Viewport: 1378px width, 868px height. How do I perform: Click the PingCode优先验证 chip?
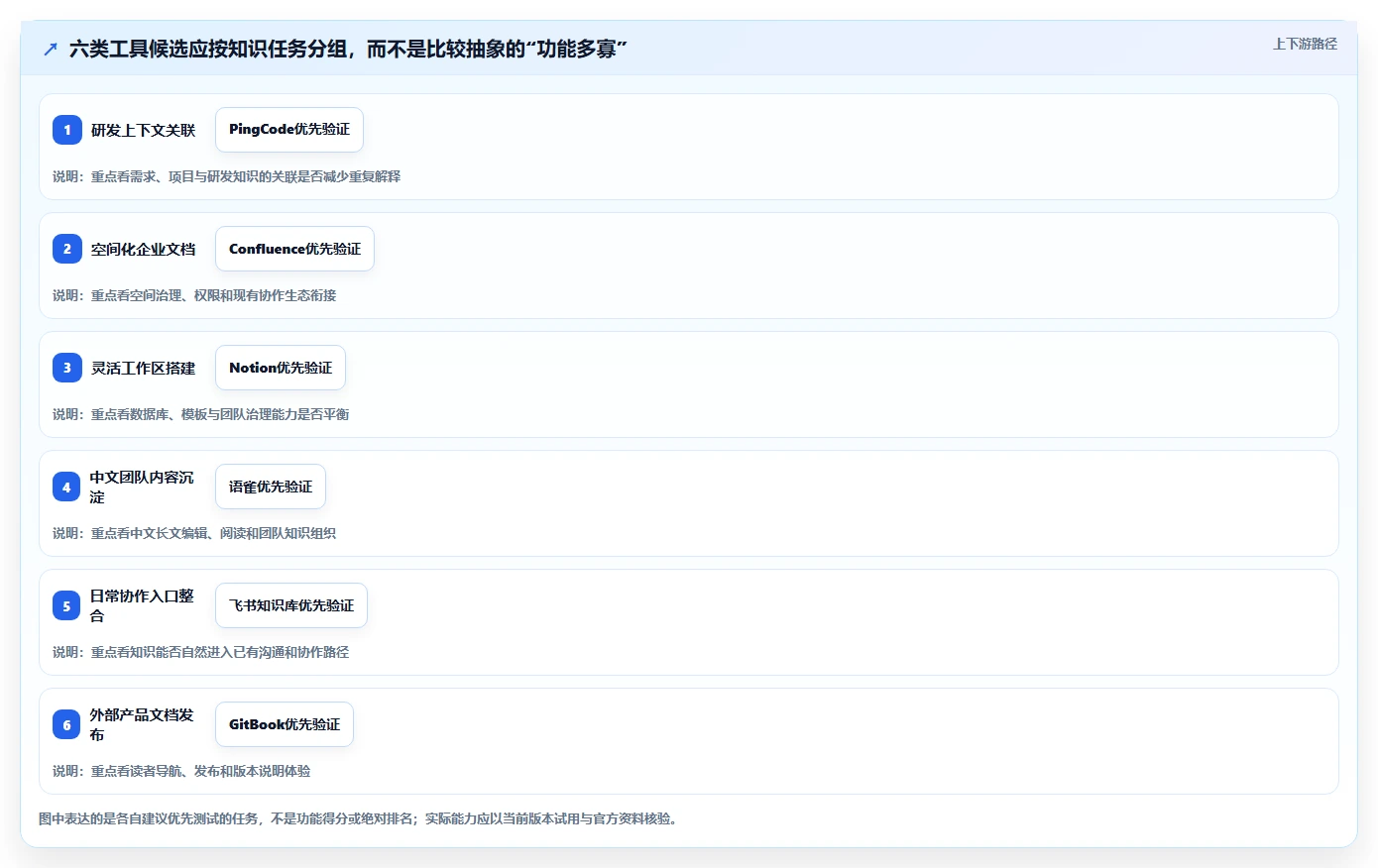tap(289, 130)
